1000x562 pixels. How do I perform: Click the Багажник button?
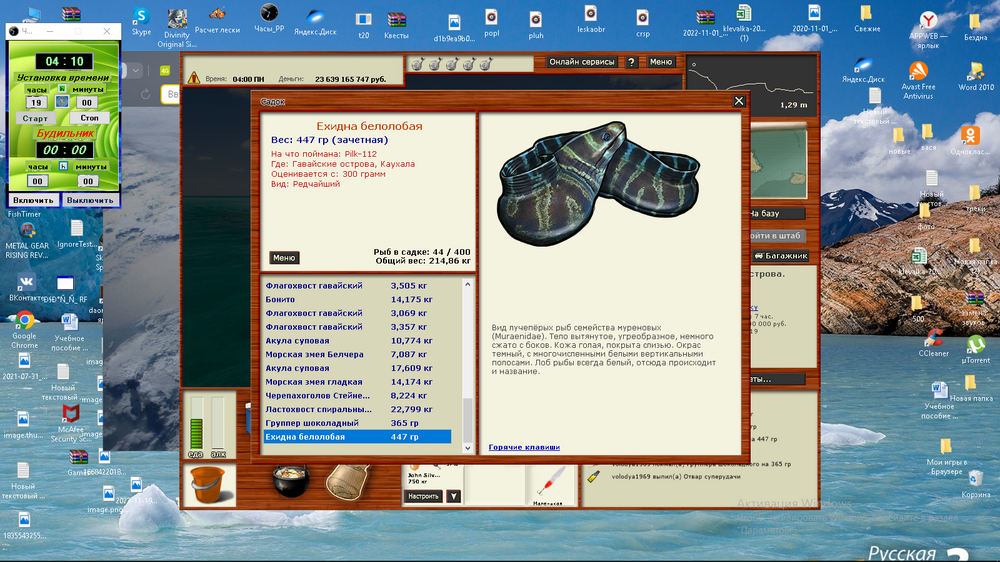(781, 256)
